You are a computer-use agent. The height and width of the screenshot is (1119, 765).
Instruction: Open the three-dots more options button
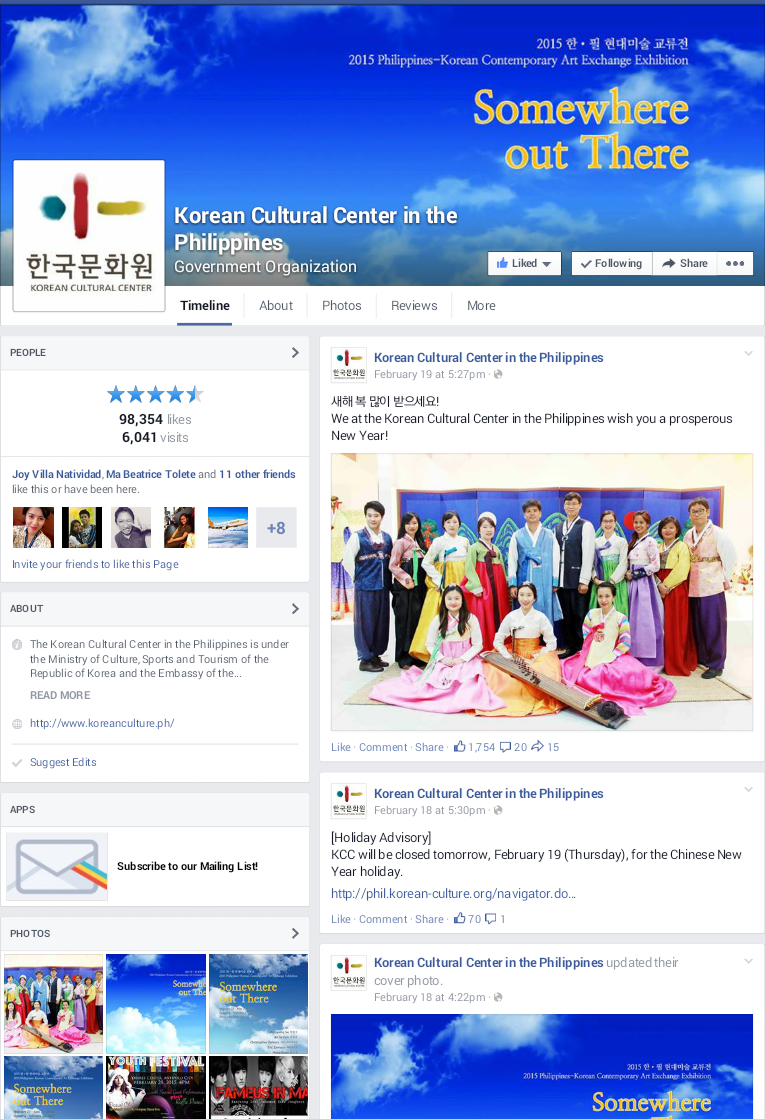[735, 263]
